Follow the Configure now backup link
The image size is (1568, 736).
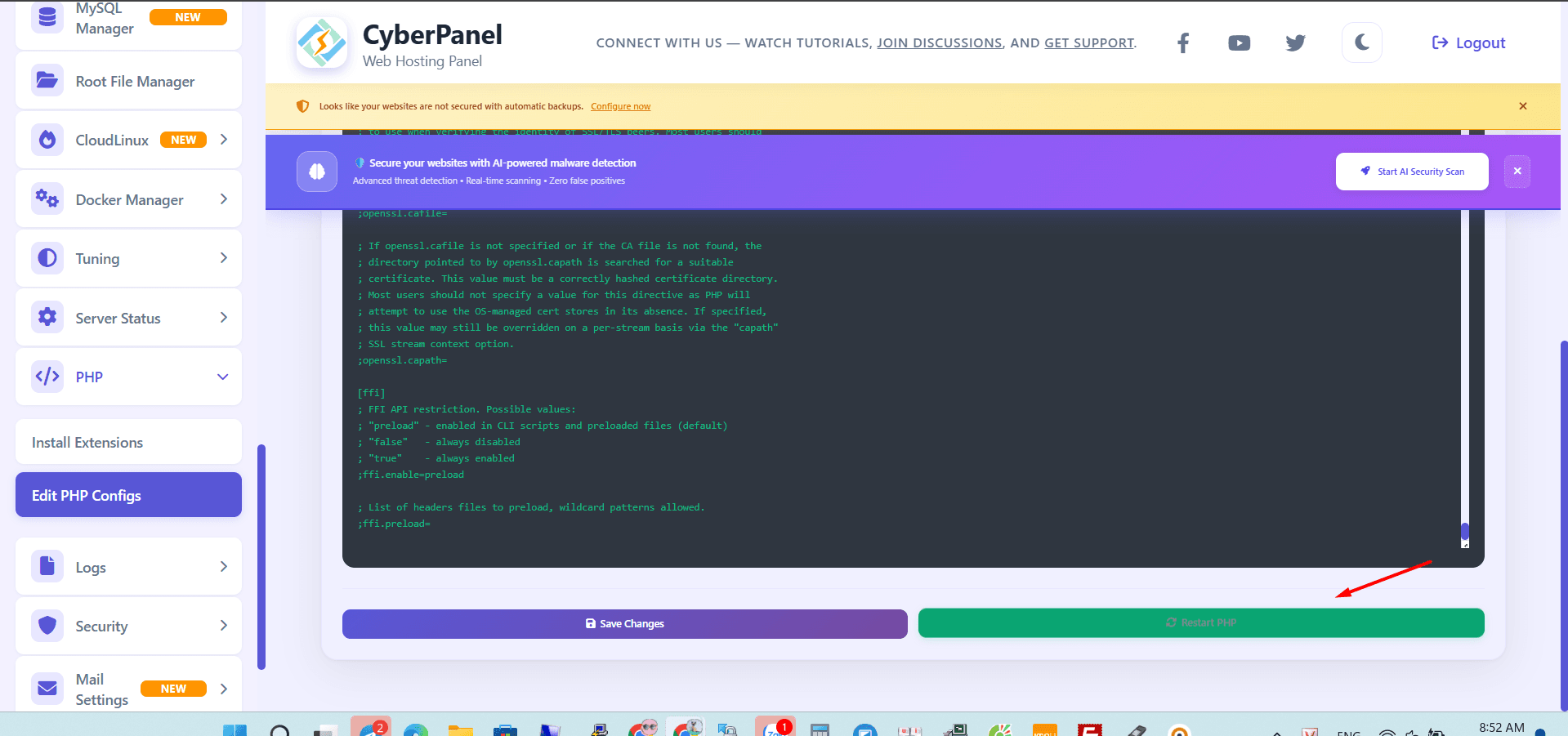click(620, 106)
